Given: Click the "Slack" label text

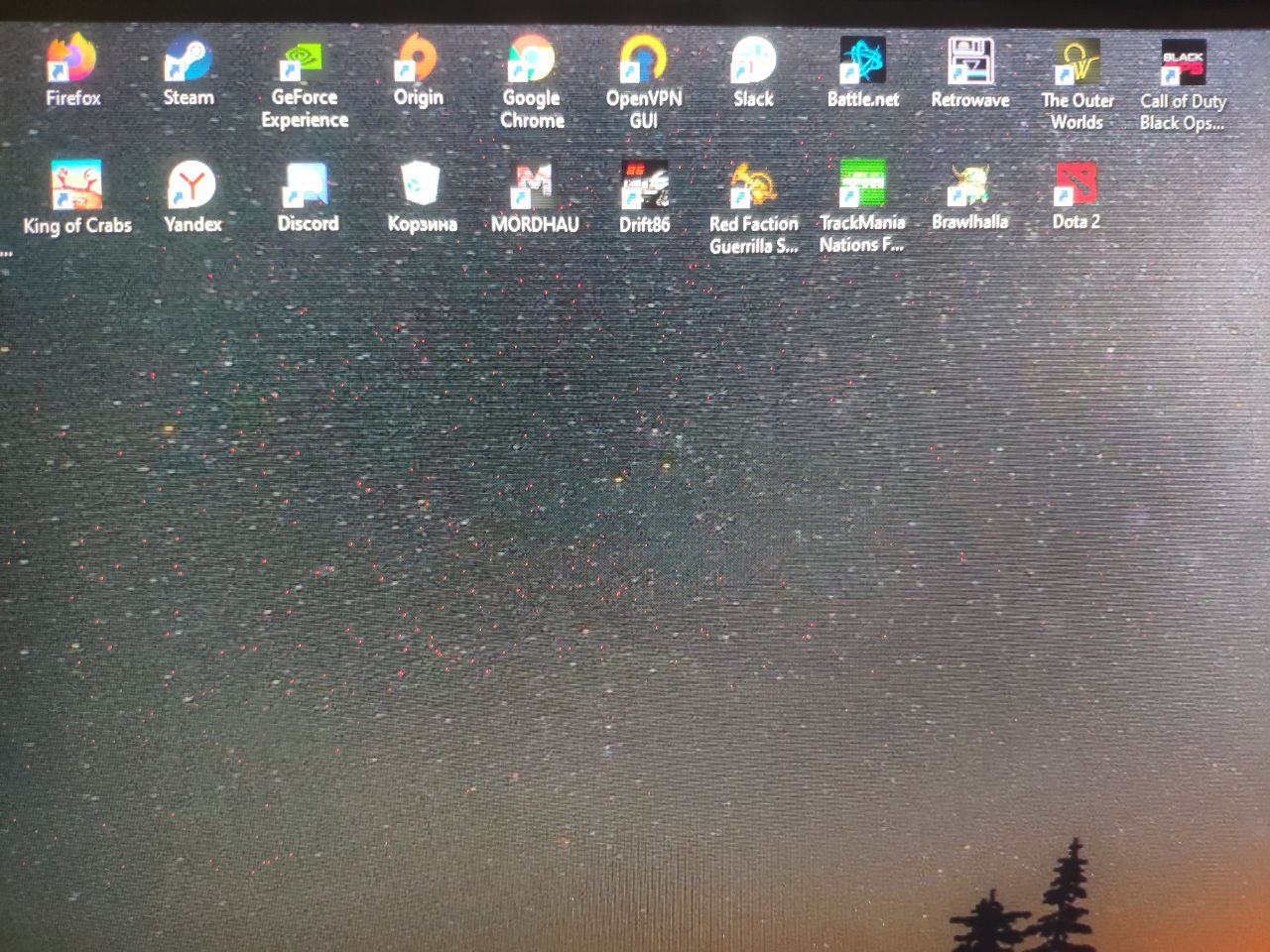Looking at the screenshot, I should coord(754,98).
